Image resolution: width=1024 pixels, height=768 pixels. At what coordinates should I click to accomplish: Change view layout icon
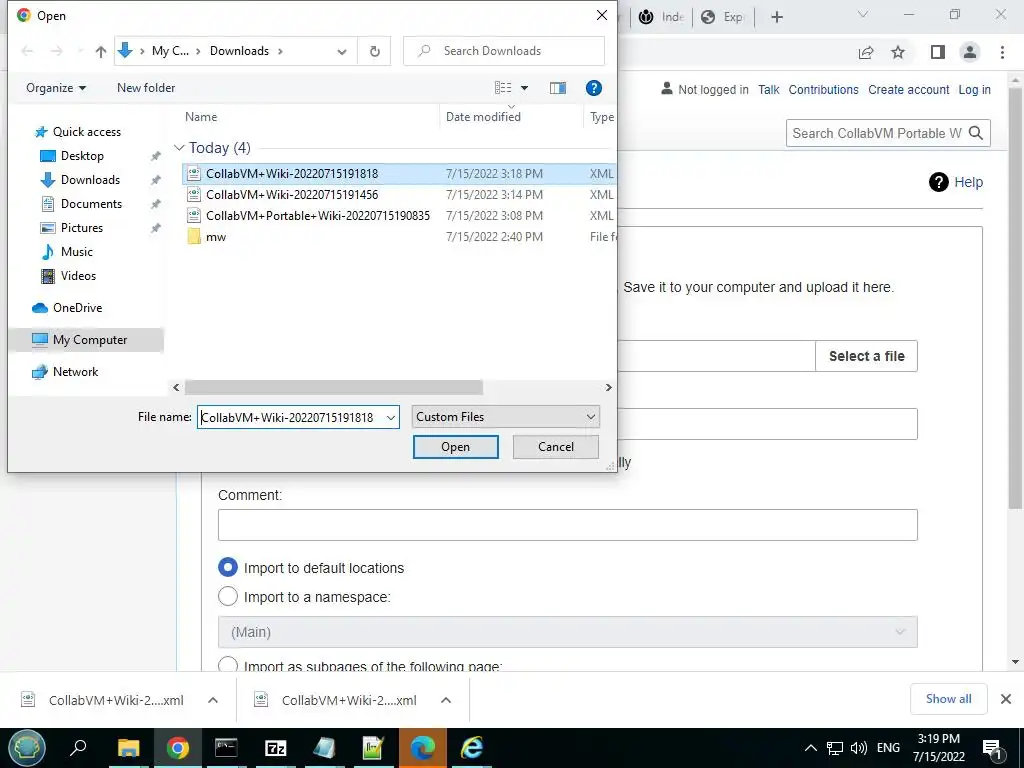coord(503,88)
